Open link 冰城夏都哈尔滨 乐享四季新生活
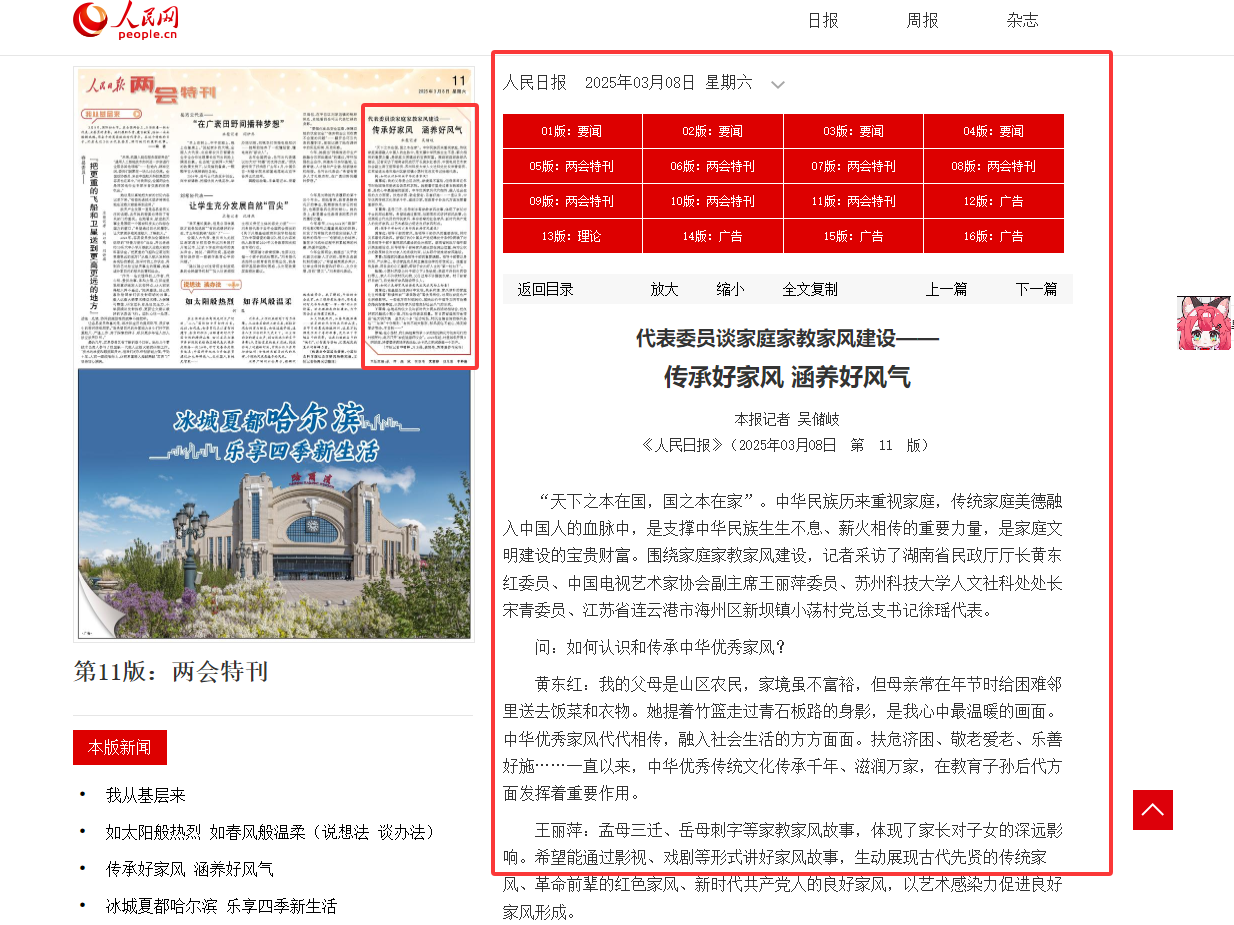1234x925 pixels. (221, 906)
